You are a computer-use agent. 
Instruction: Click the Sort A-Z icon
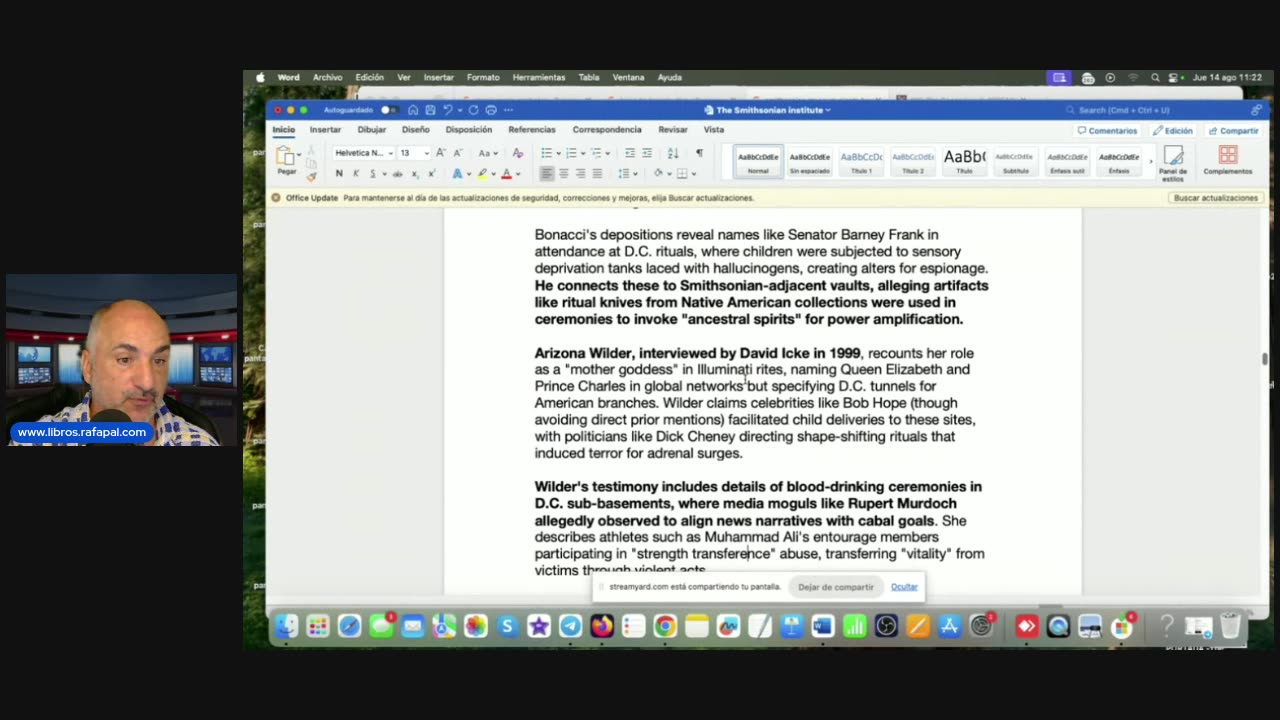673,153
